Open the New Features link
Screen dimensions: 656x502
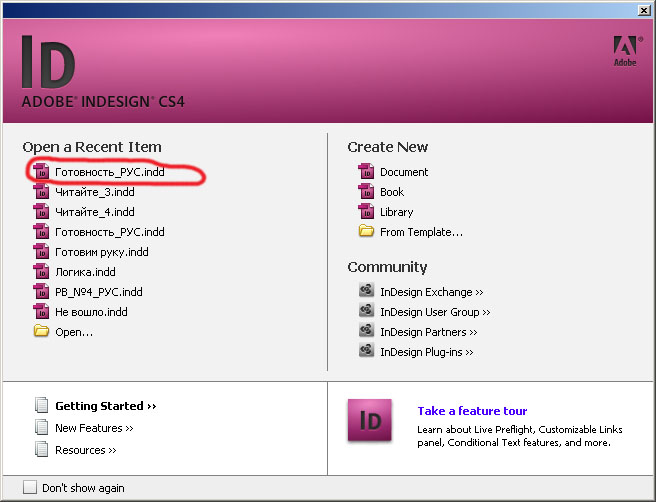[94, 428]
